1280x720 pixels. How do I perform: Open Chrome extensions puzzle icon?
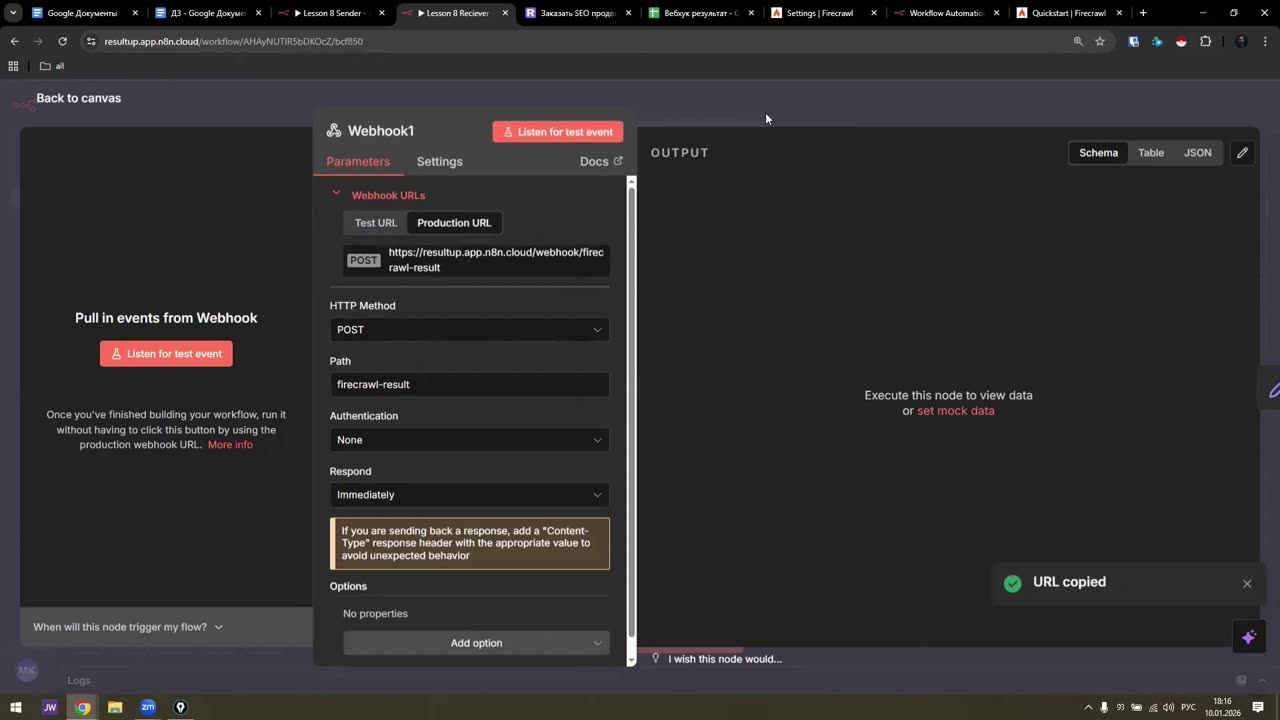click(x=1205, y=41)
